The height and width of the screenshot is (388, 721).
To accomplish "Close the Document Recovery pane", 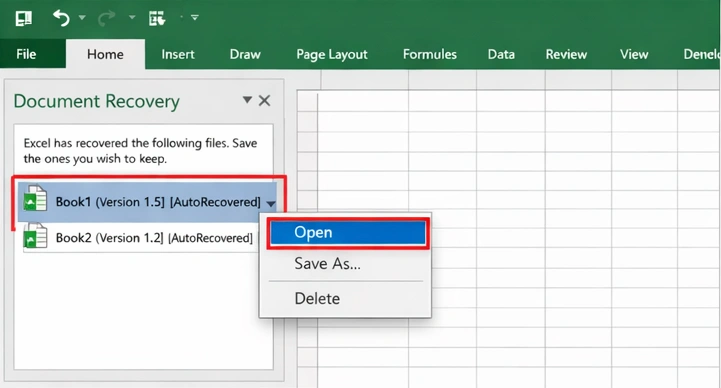I will 264,100.
